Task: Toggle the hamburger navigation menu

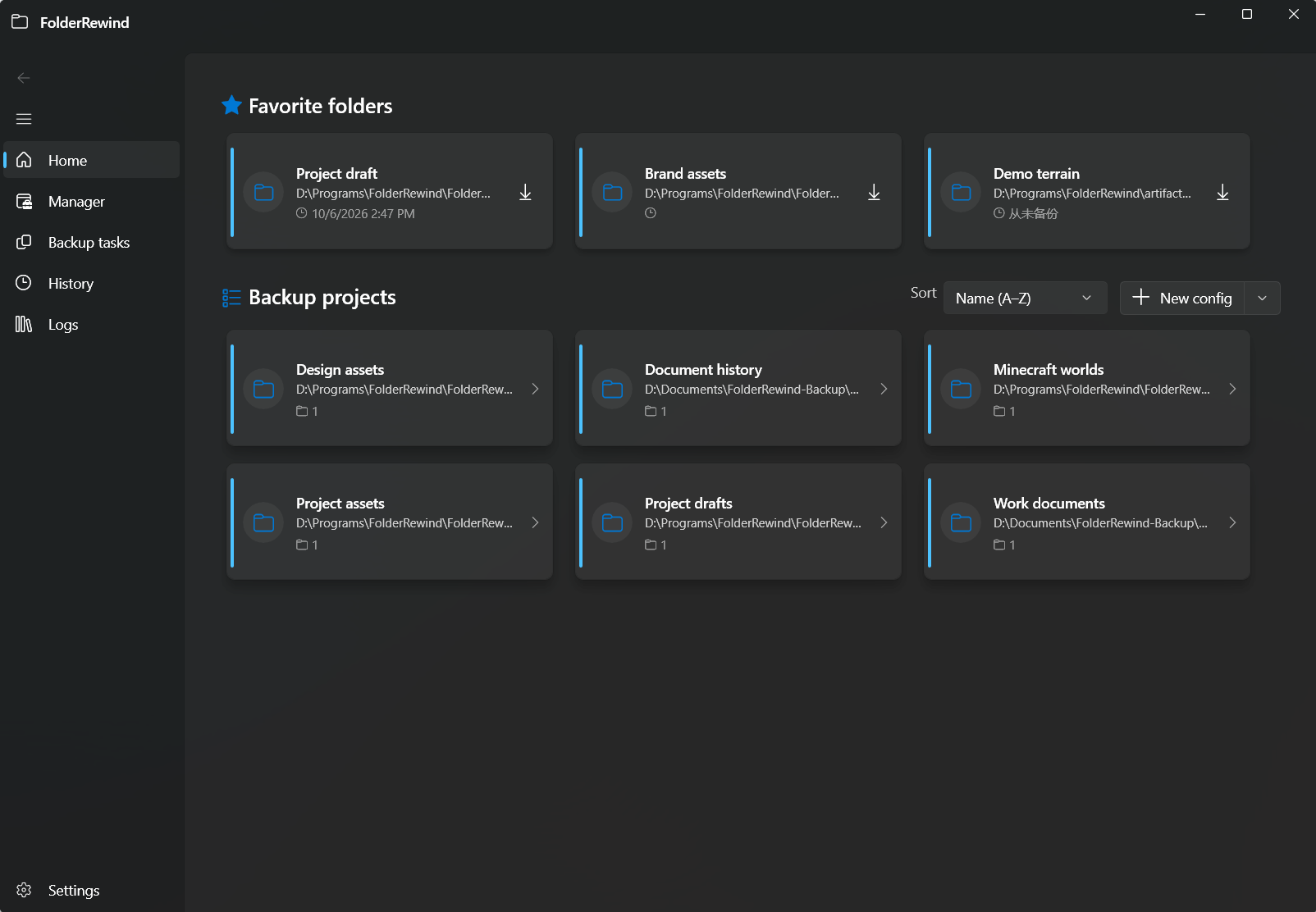Action: pyautogui.click(x=24, y=119)
